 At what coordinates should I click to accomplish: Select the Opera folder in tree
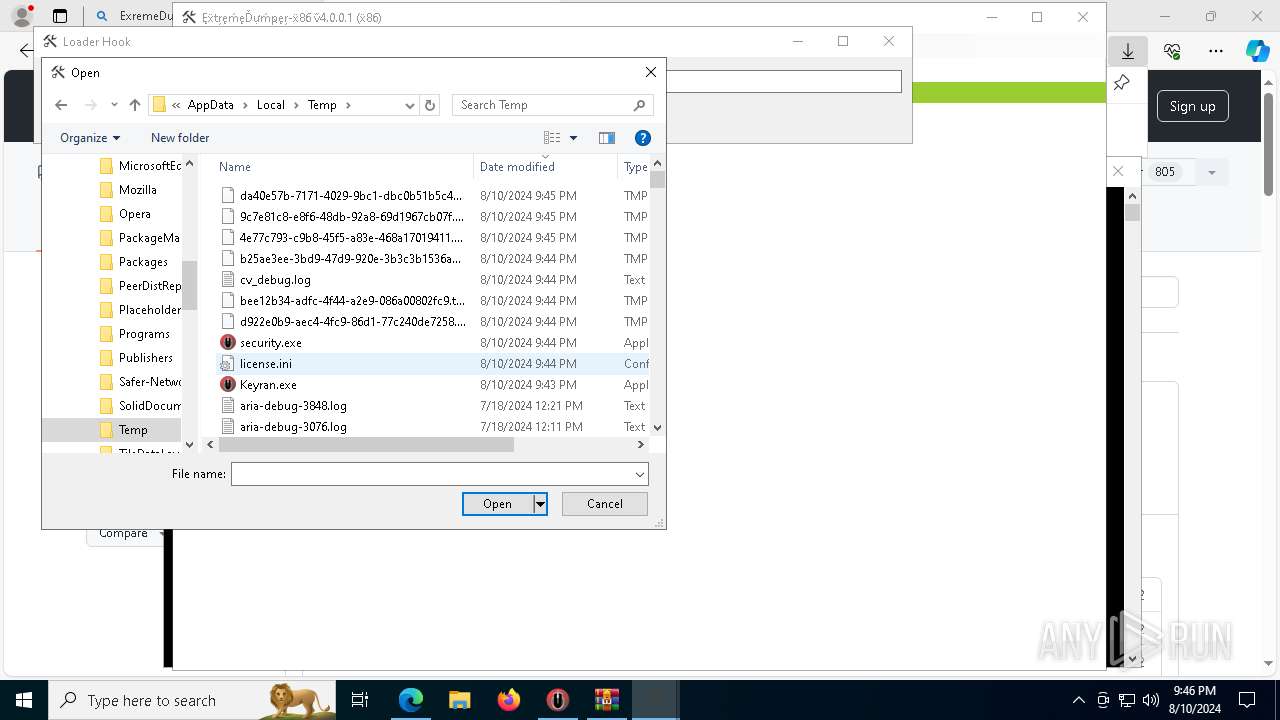coord(134,214)
